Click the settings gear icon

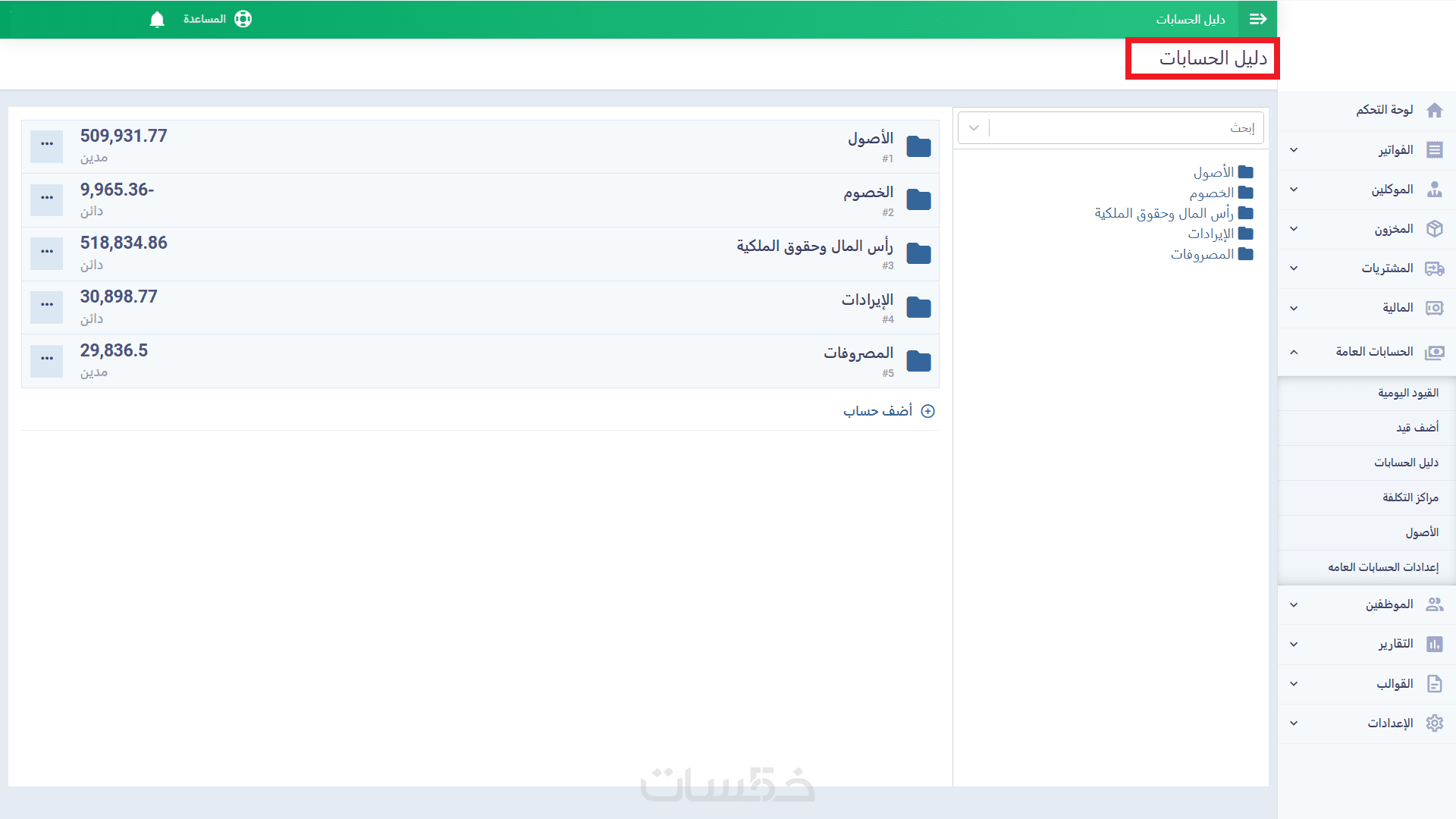pos(1434,723)
